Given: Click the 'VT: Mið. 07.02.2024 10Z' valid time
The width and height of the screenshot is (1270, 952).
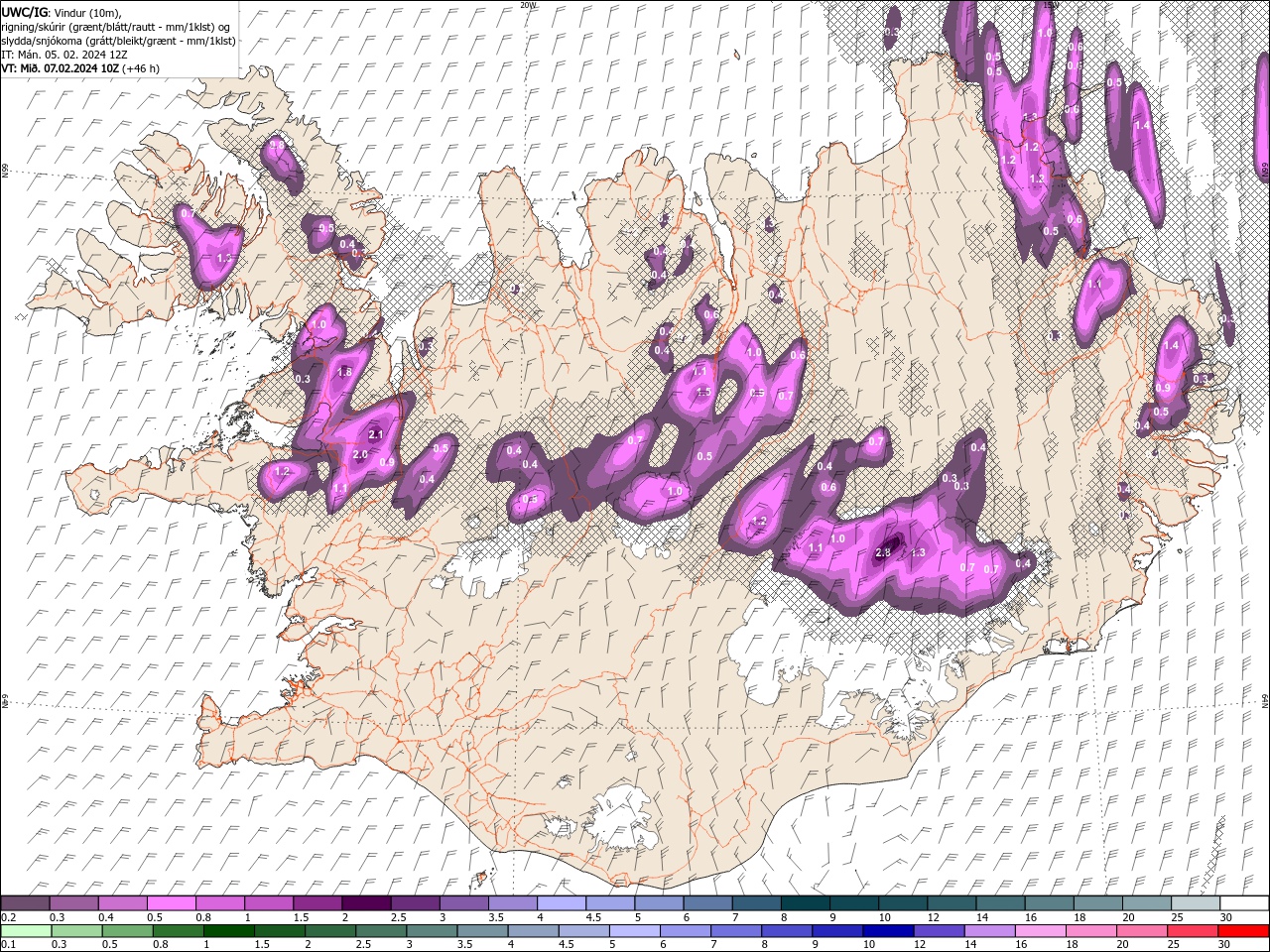Looking at the screenshot, I should tap(59, 68).
